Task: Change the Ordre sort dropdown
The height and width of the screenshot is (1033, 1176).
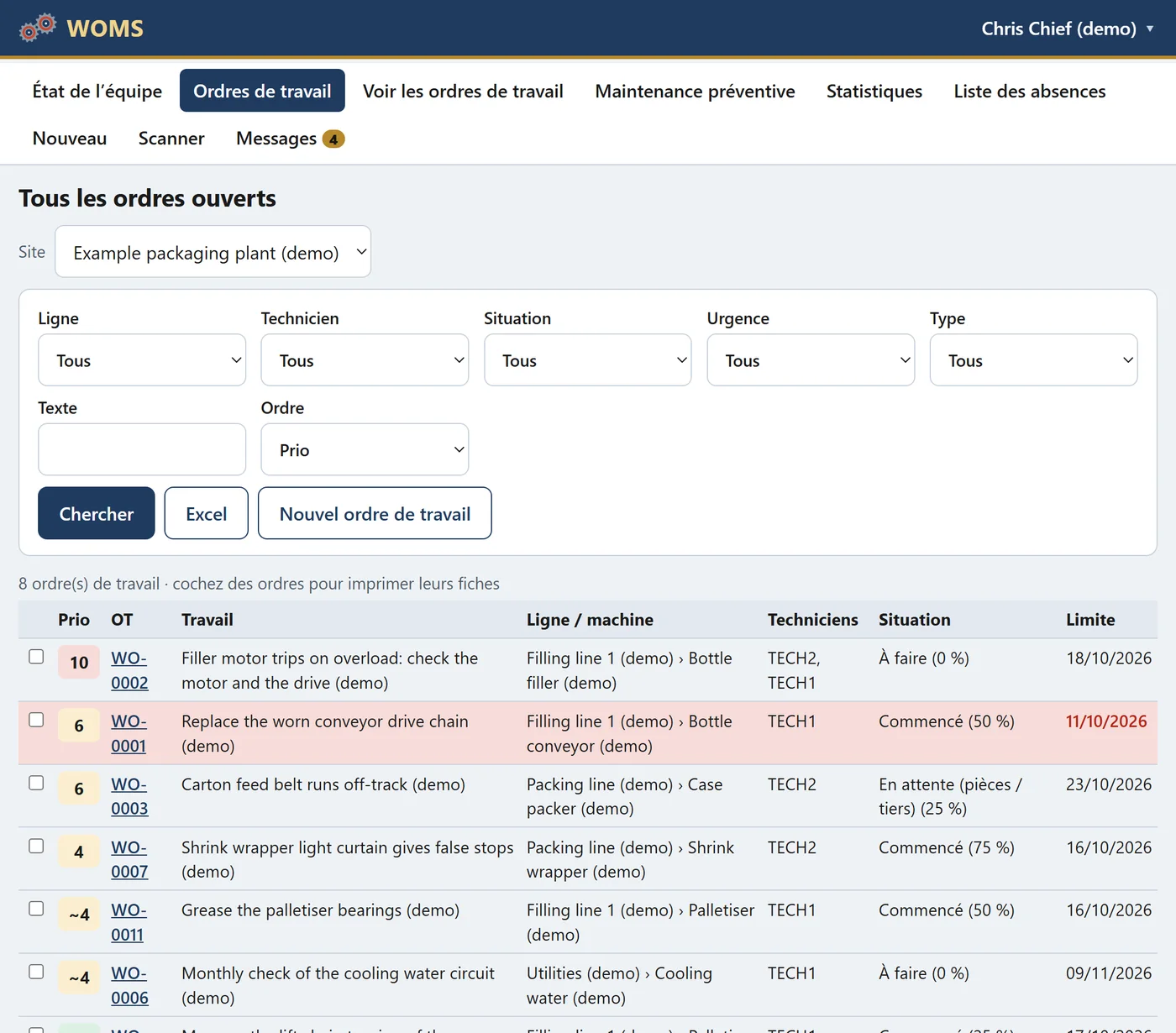Action: point(365,450)
